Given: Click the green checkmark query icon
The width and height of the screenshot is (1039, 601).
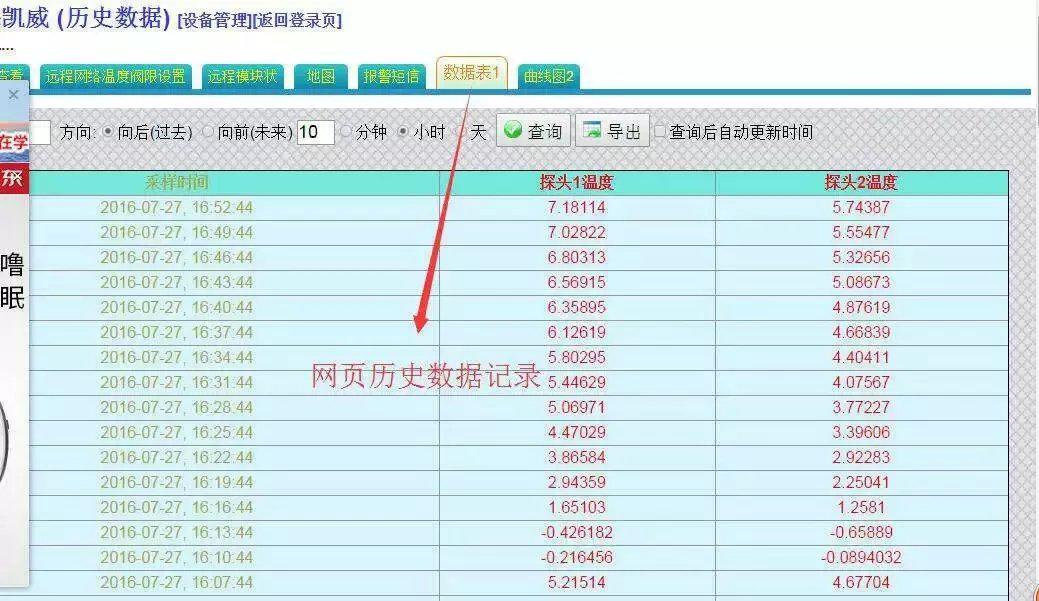Looking at the screenshot, I should (513, 131).
